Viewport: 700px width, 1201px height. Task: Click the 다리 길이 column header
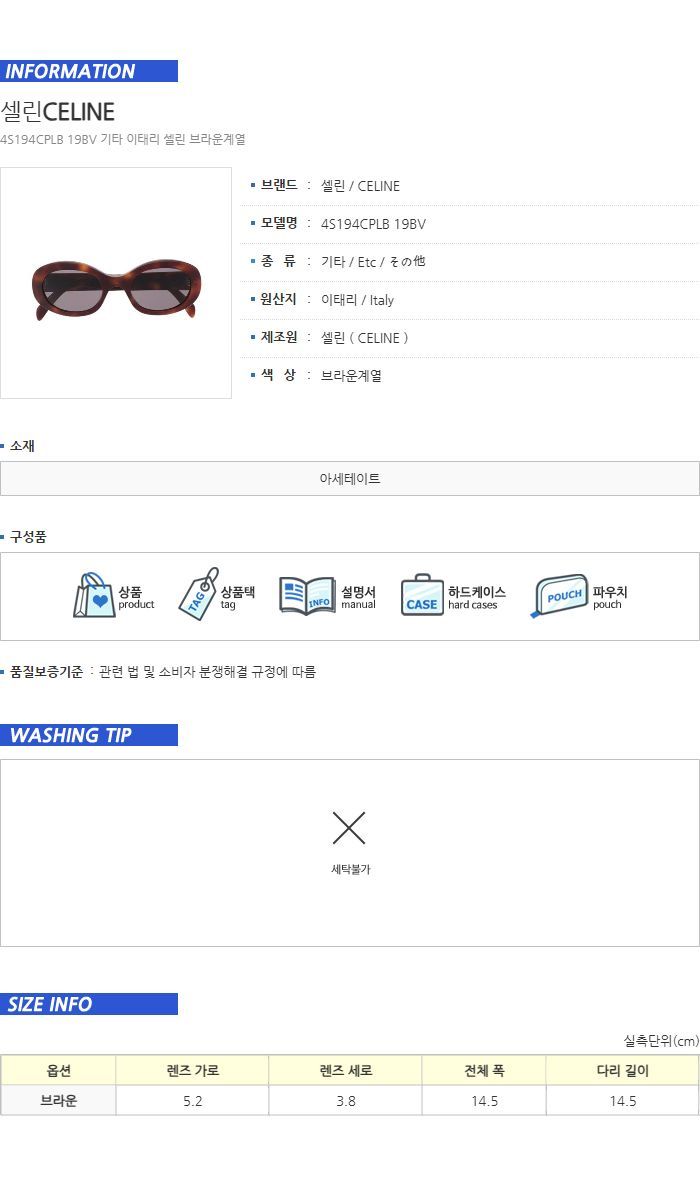(622, 1070)
